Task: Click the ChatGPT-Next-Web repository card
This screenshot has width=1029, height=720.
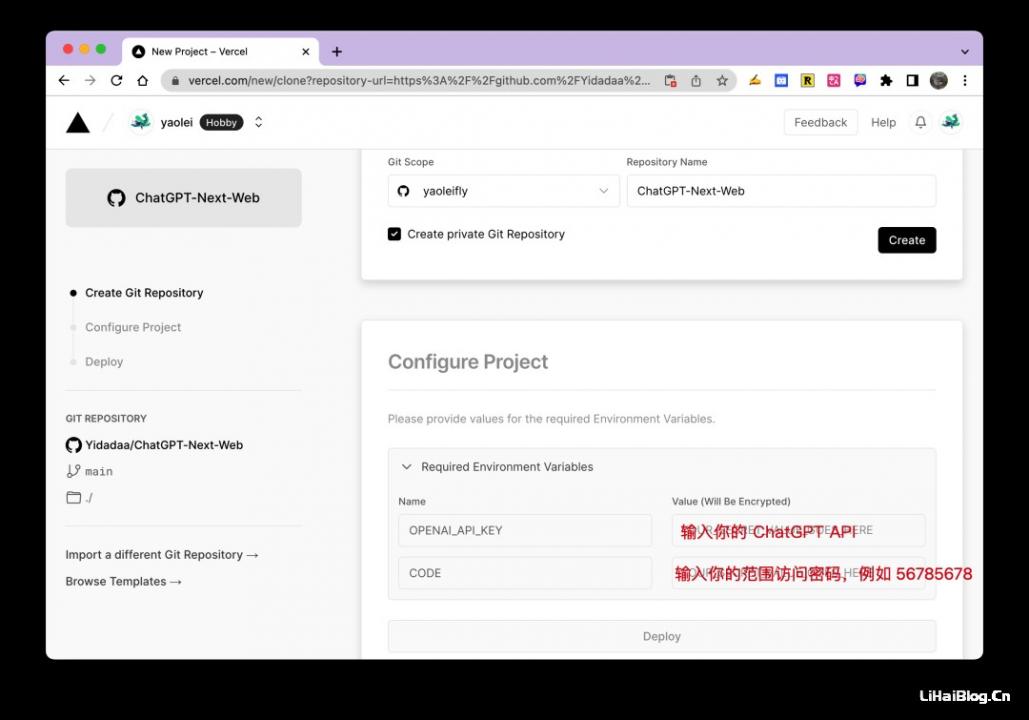Action: tap(184, 198)
